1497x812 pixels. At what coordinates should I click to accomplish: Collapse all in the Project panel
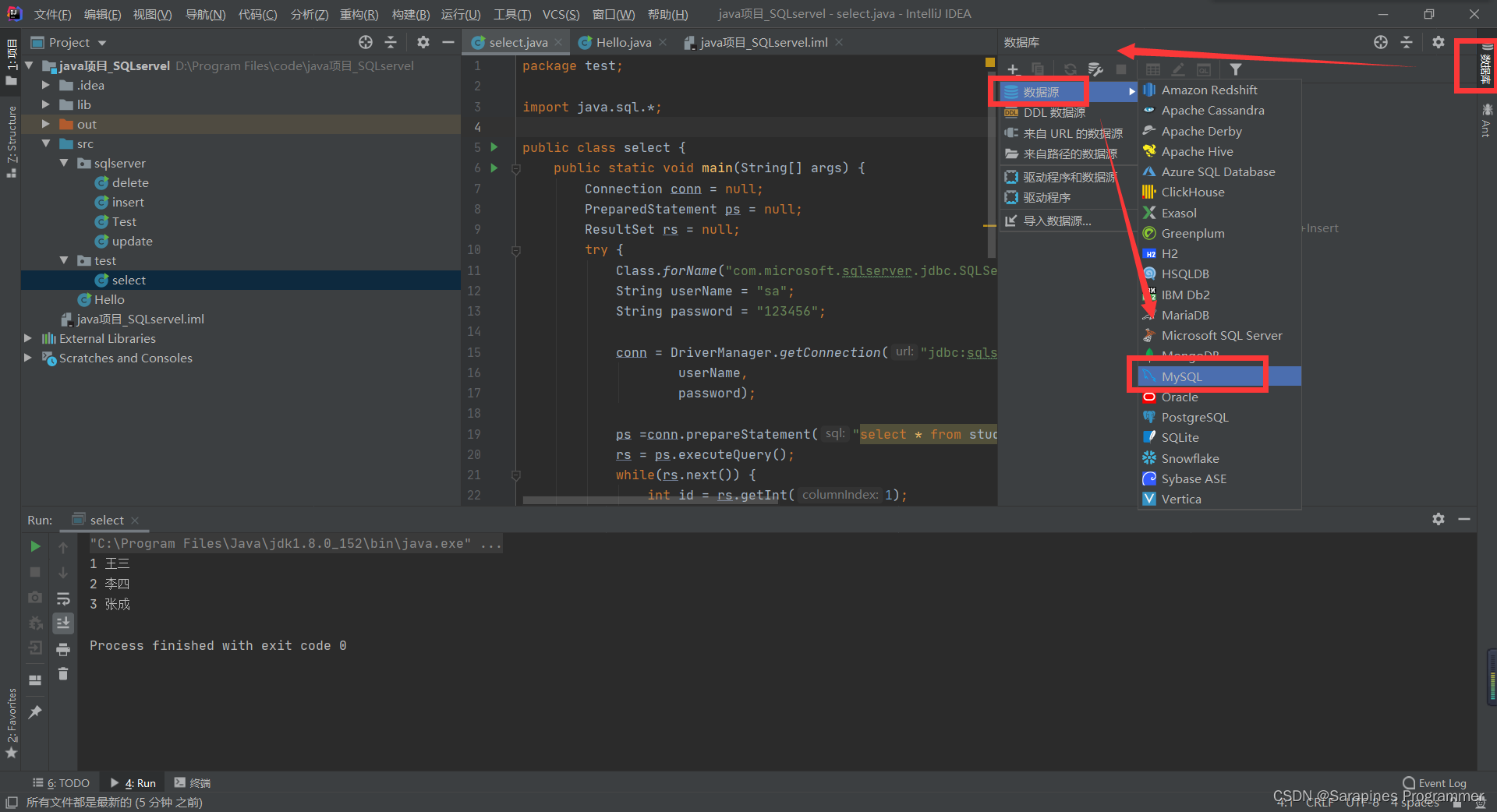(x=391, y=42)
